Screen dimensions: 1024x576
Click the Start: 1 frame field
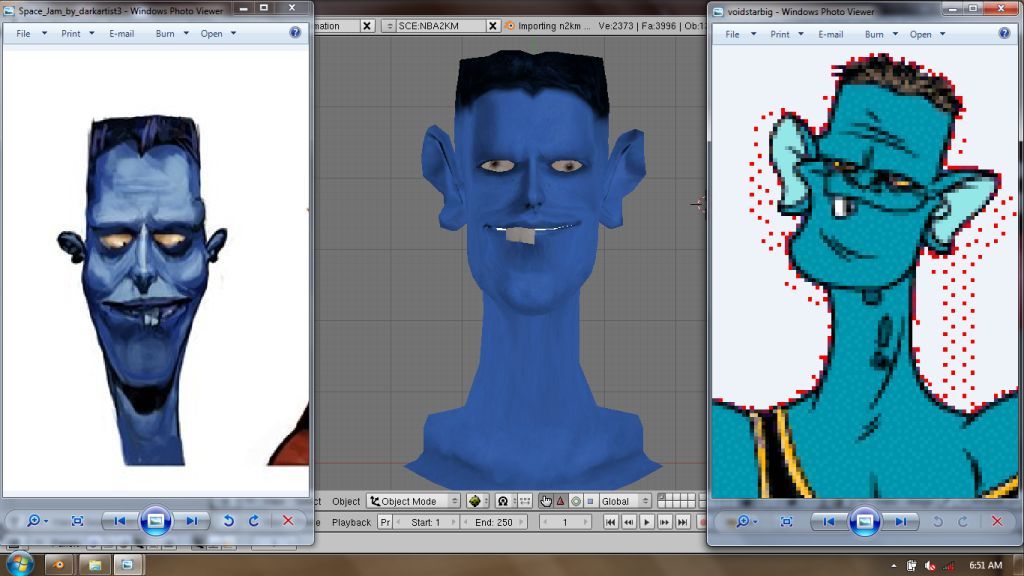pyautogui.click(x=426, y=522)
